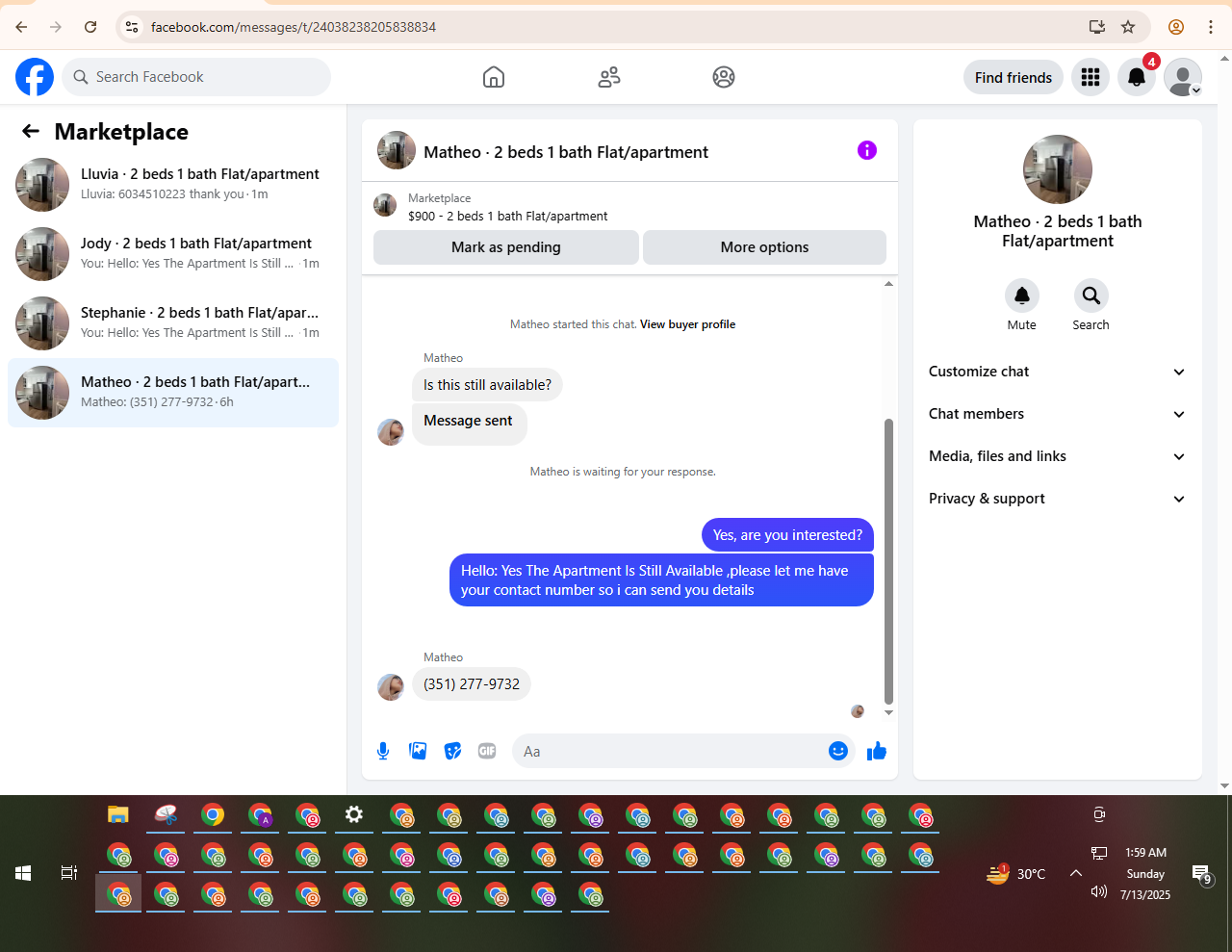This screenshot has width=1232, height=952.
Task: Open Lluvia conversation in list
Action: [x=173, y=185]
